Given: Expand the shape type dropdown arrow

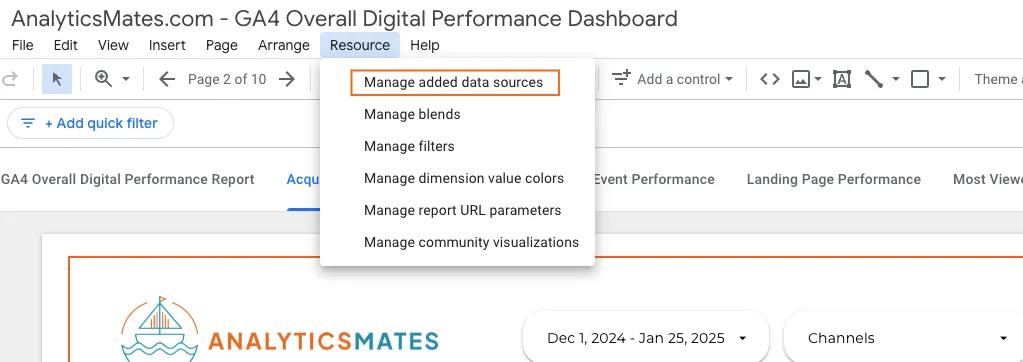Looking at the screenshot, I should [x=941, y=80].
